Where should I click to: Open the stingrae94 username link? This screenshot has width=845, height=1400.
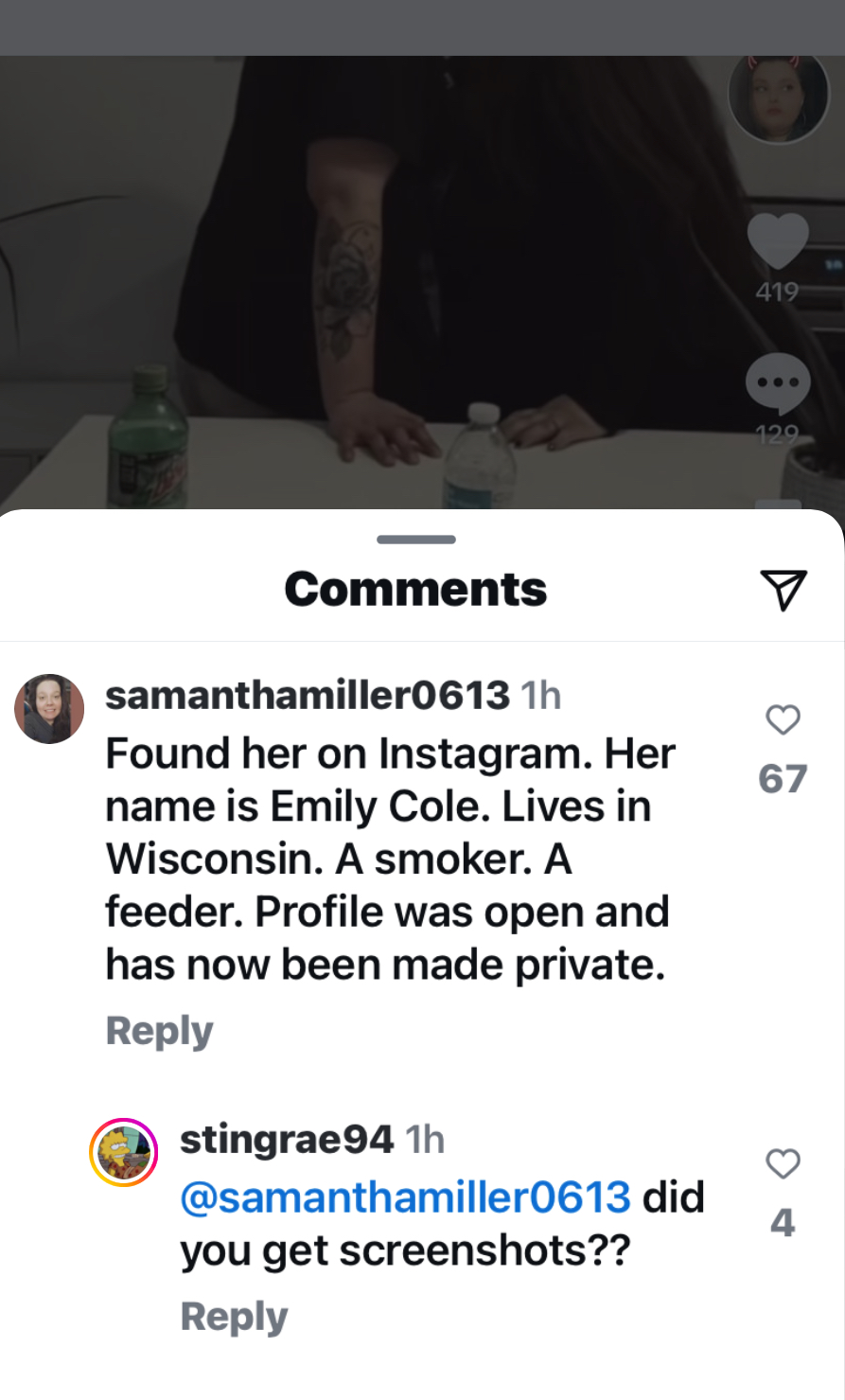click(x=287, y=1139)
